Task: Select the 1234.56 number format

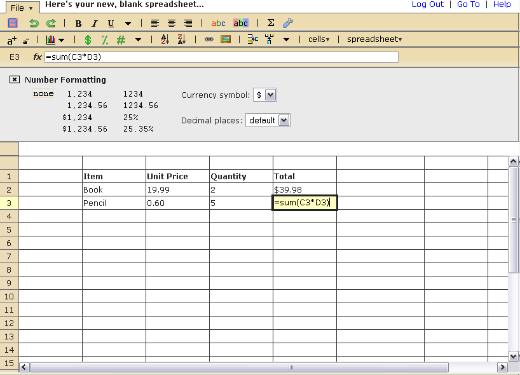Action: point(141,106)
